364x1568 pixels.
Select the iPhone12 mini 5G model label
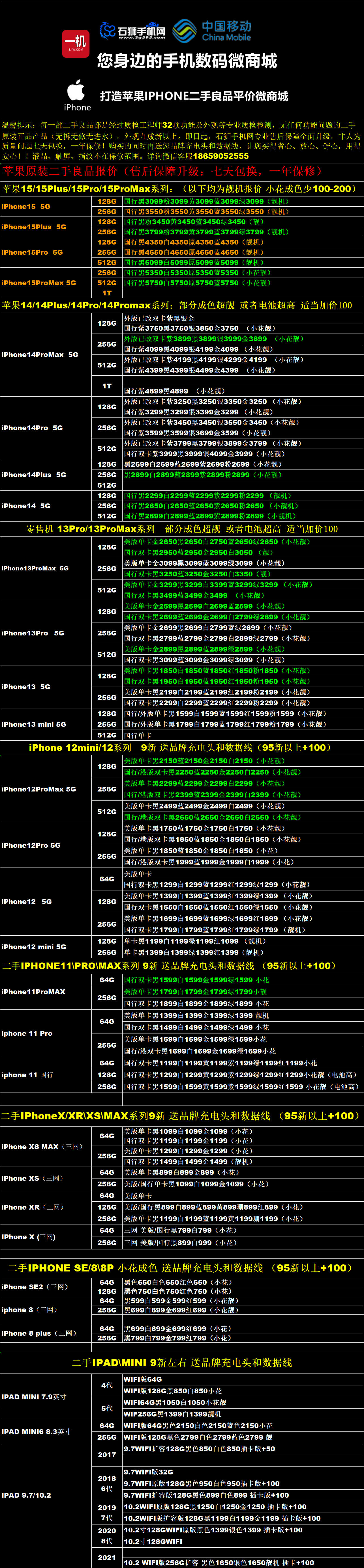(x=33, y=946)
